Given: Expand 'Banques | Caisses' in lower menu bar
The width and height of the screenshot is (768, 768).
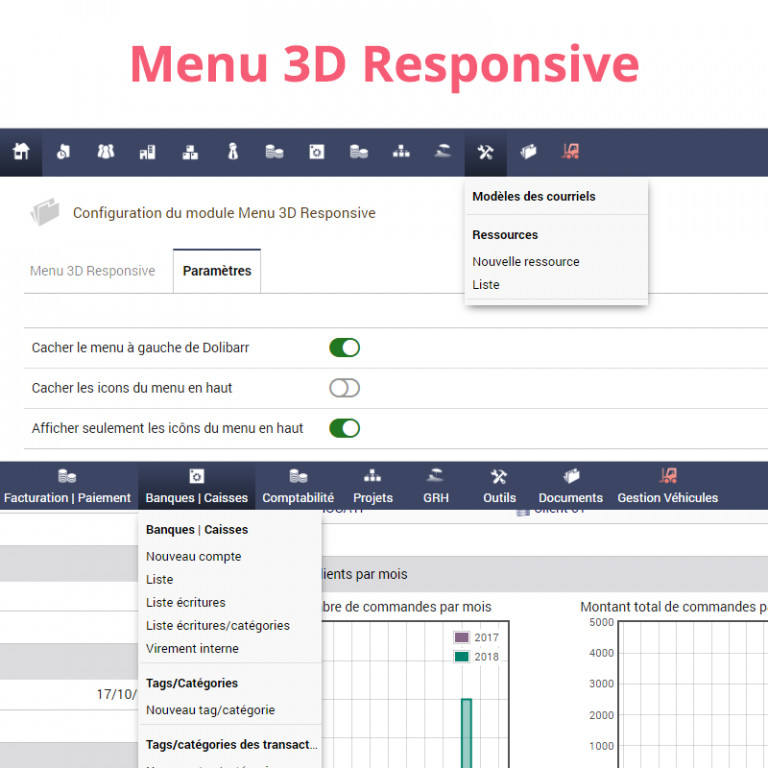Looking at the screenshot, I should [196, 487].
